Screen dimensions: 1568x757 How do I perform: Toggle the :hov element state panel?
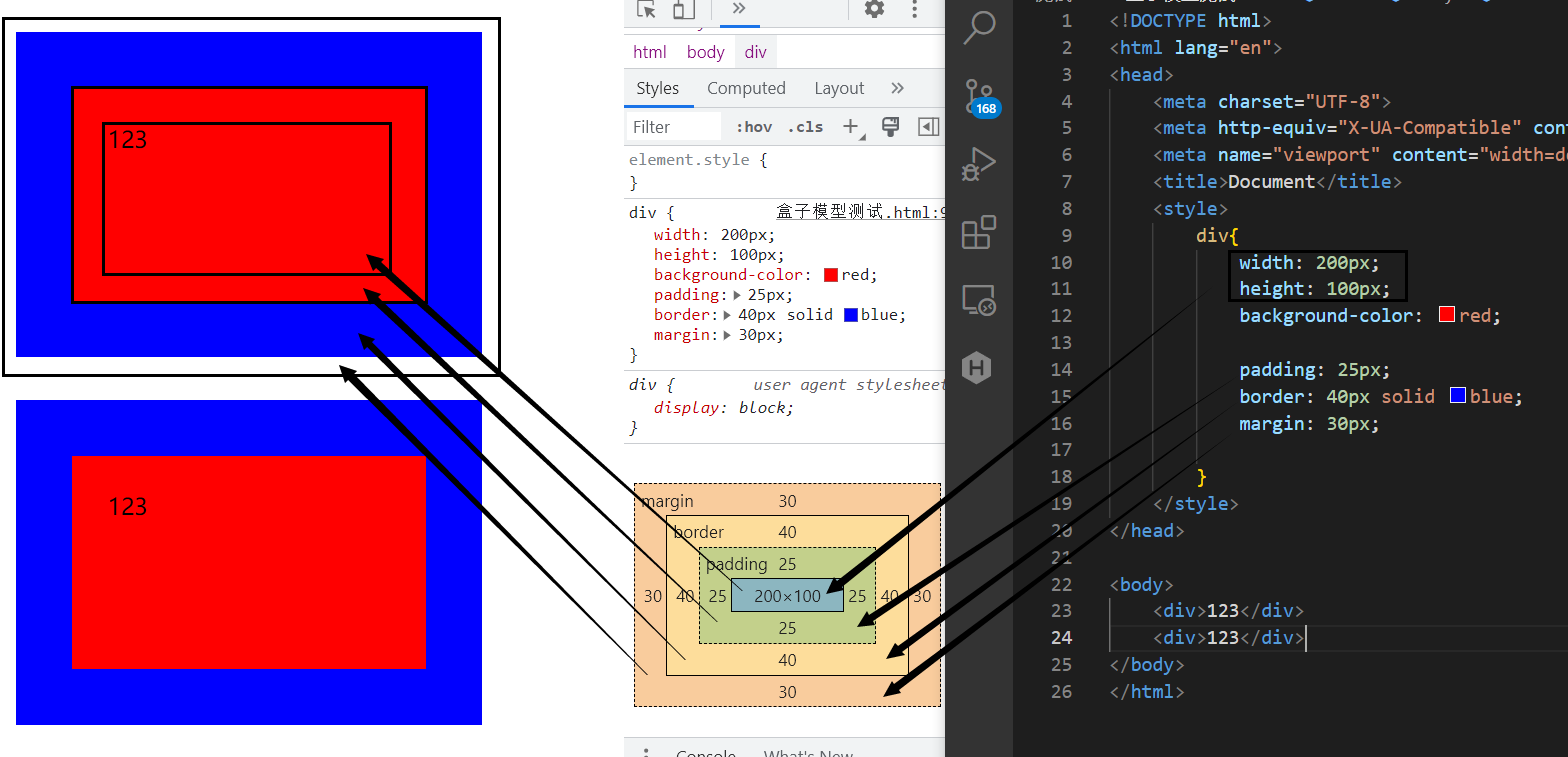(754, 127)
